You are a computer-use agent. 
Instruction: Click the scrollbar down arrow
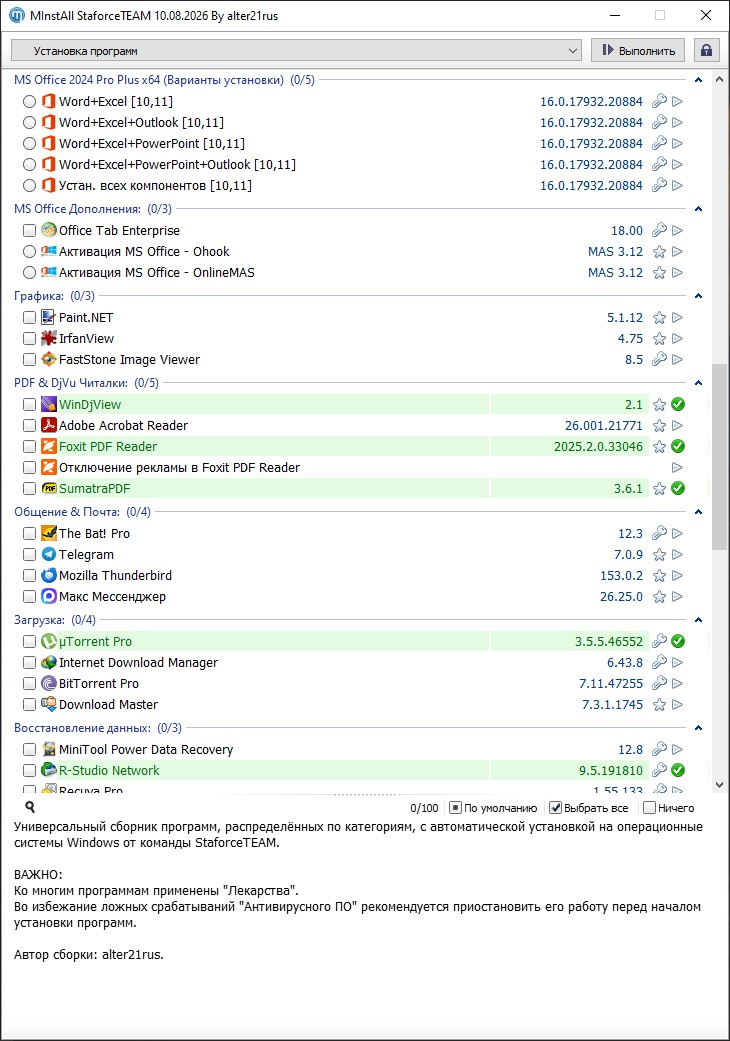click(719, 785)
